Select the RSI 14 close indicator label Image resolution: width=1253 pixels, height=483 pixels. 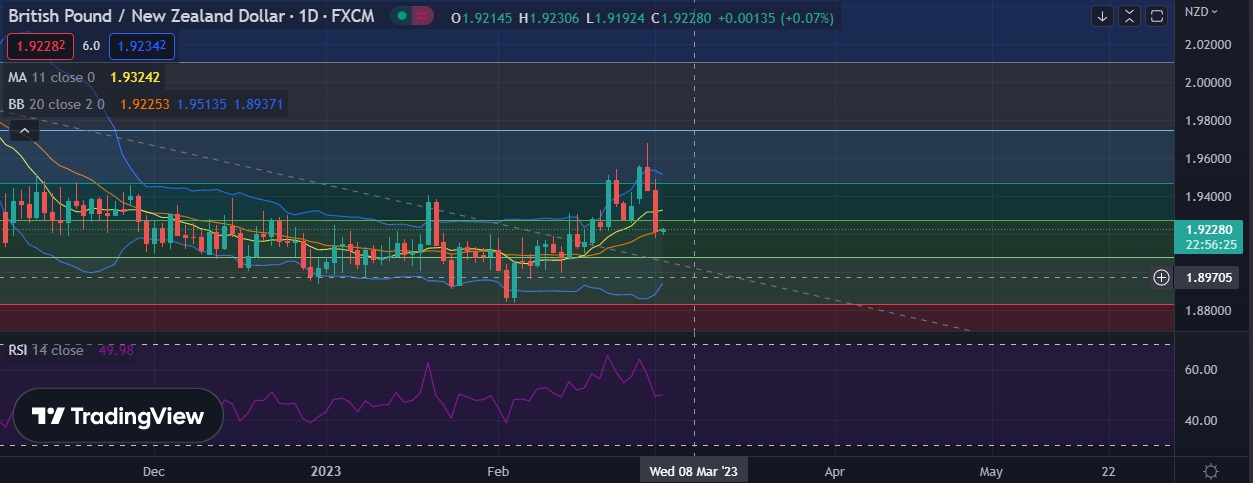46,350
